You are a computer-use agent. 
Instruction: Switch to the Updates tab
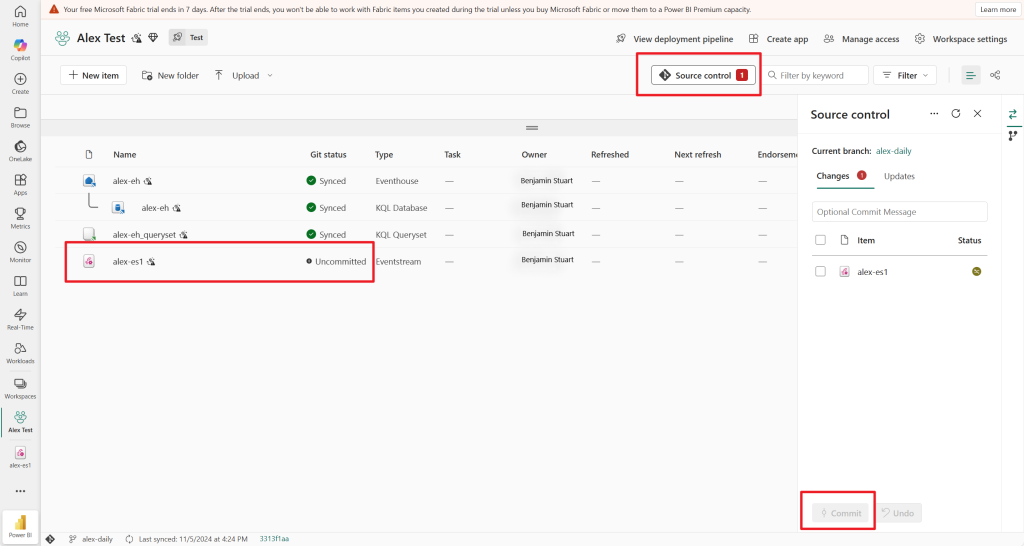tap(899, 176)
